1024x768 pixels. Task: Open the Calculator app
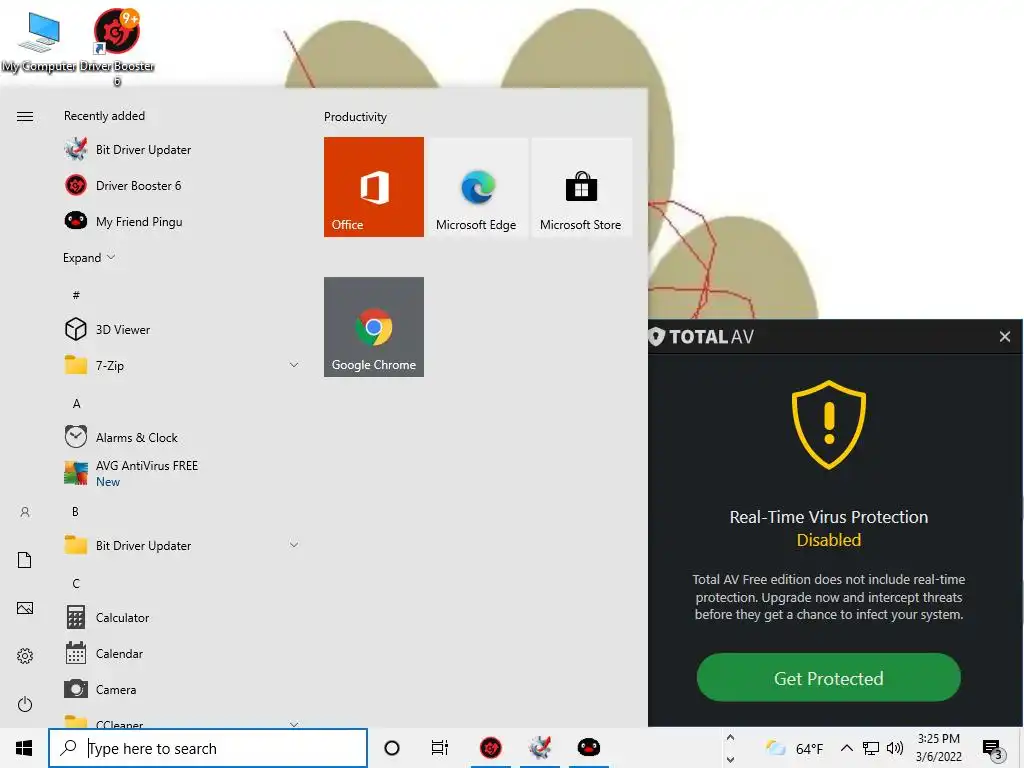[181, 617]
